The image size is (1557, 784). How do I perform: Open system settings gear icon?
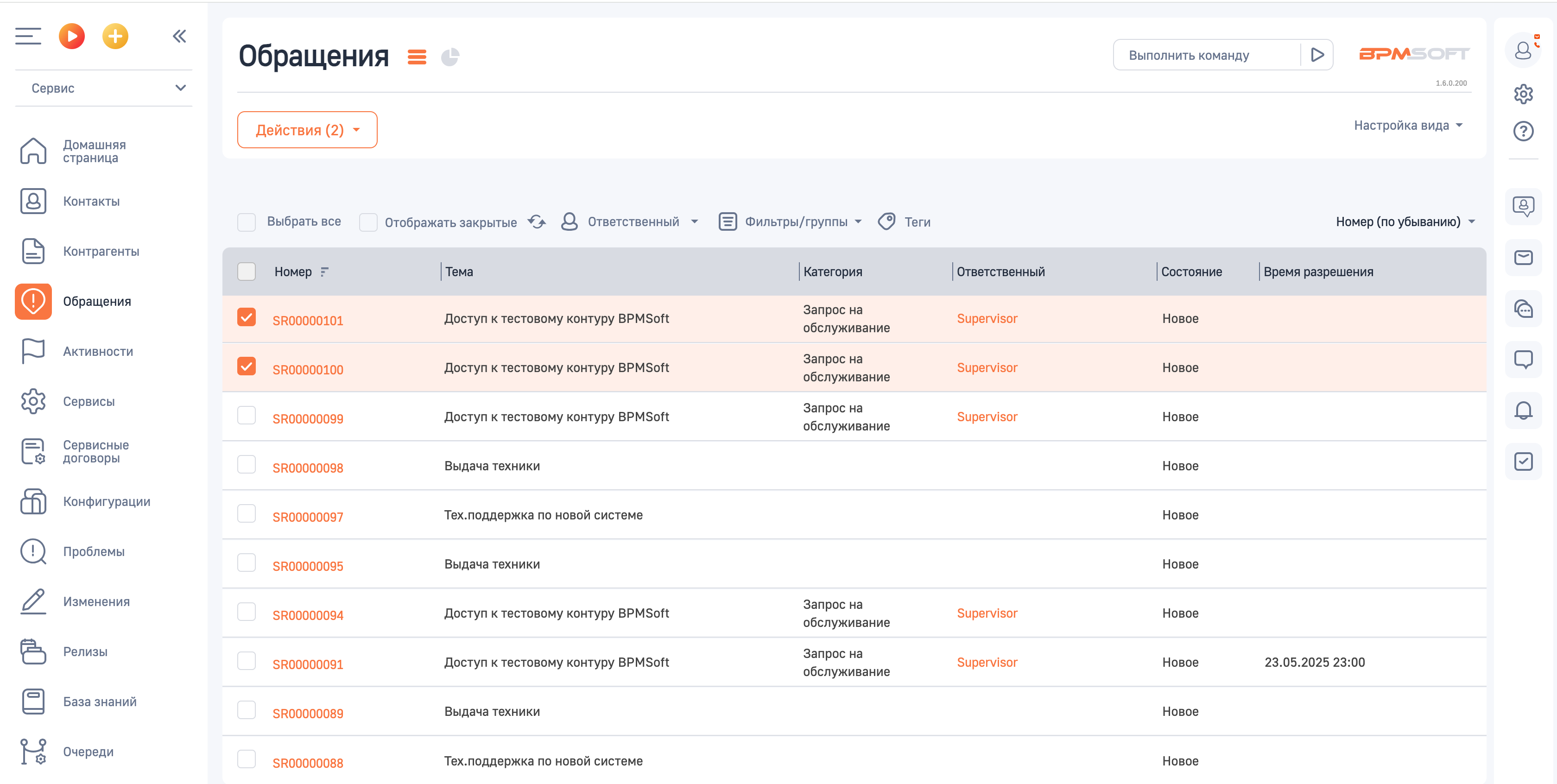click(x=1523, y=95)
